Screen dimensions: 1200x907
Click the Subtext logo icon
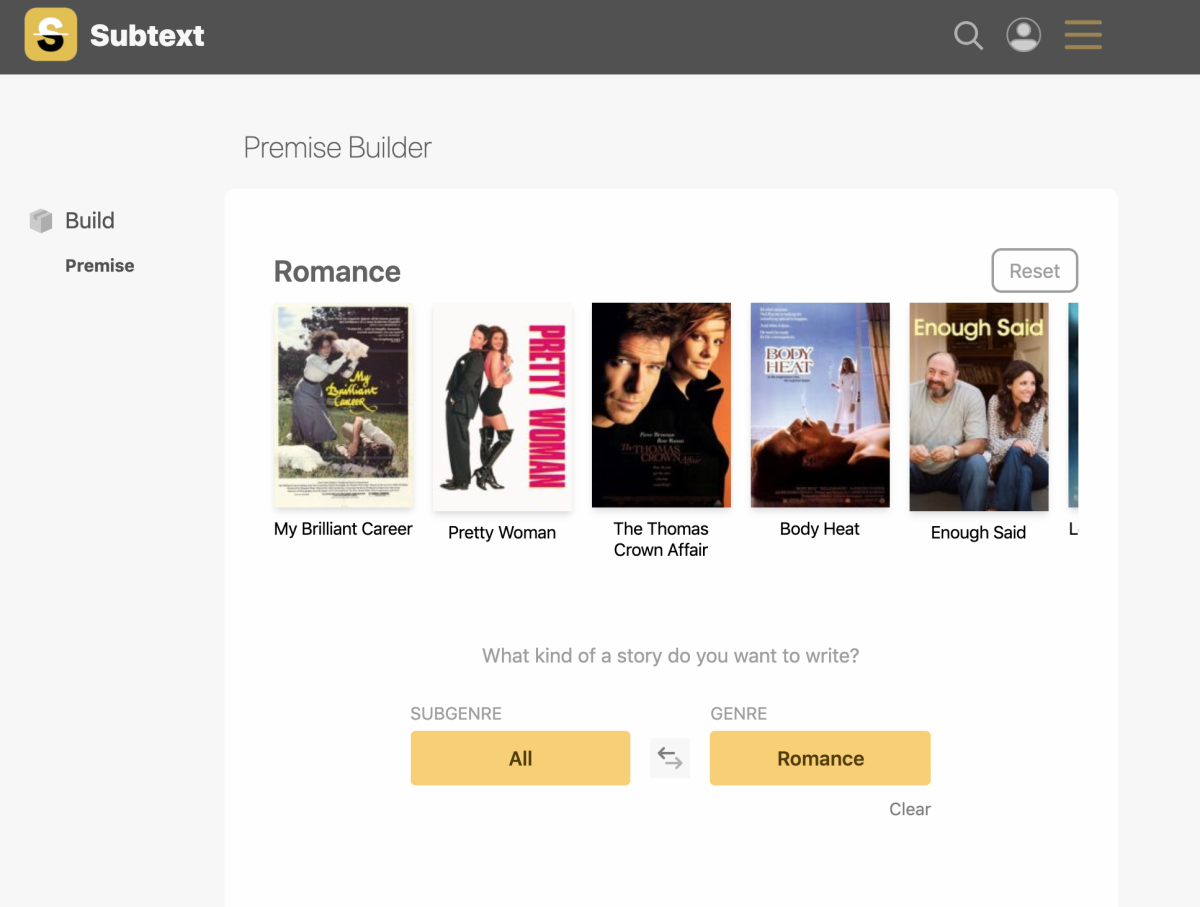pyautogui.click(x=51, y=35)
